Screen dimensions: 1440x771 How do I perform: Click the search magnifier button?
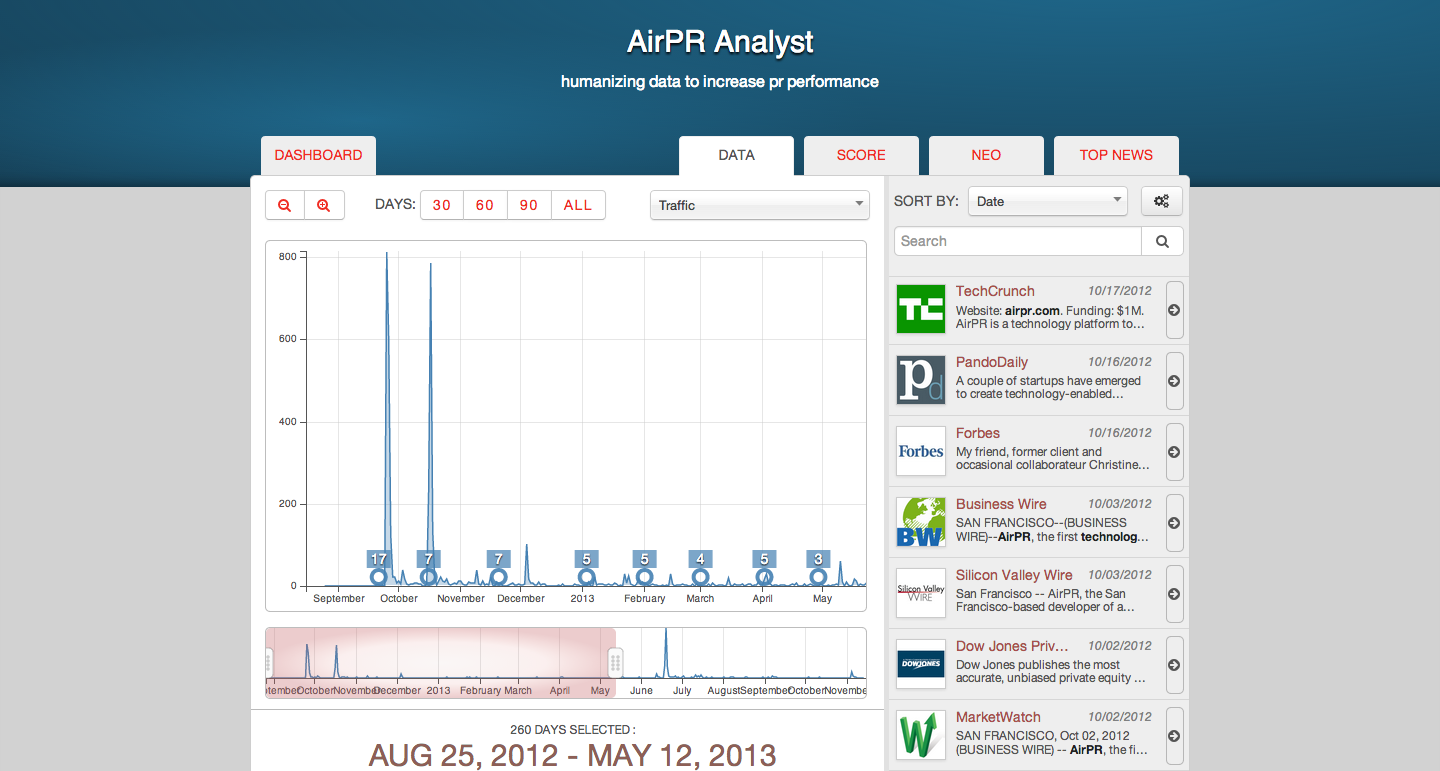click(x=1162, y=241)
